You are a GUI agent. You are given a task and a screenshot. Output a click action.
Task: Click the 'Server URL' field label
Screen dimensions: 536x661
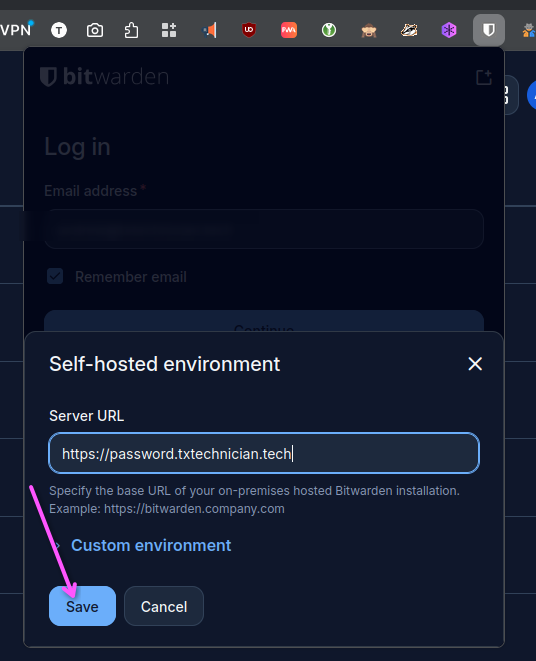86,416
